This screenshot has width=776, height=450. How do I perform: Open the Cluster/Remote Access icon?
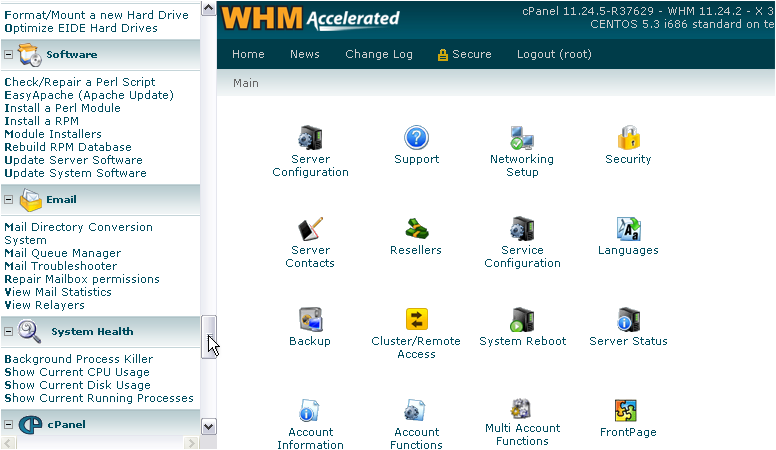point(417,319)
